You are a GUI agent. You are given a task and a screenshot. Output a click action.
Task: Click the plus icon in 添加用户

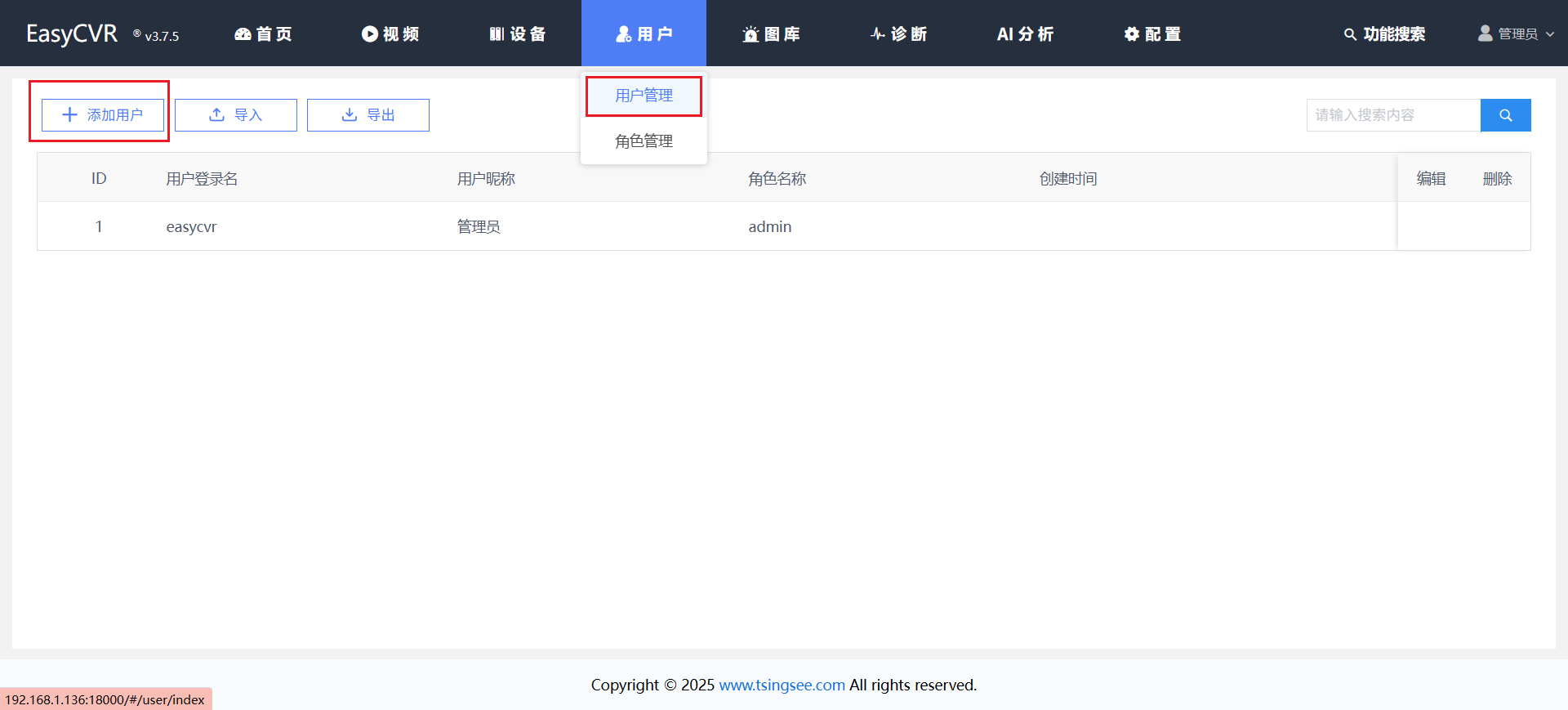pos(70,115)
